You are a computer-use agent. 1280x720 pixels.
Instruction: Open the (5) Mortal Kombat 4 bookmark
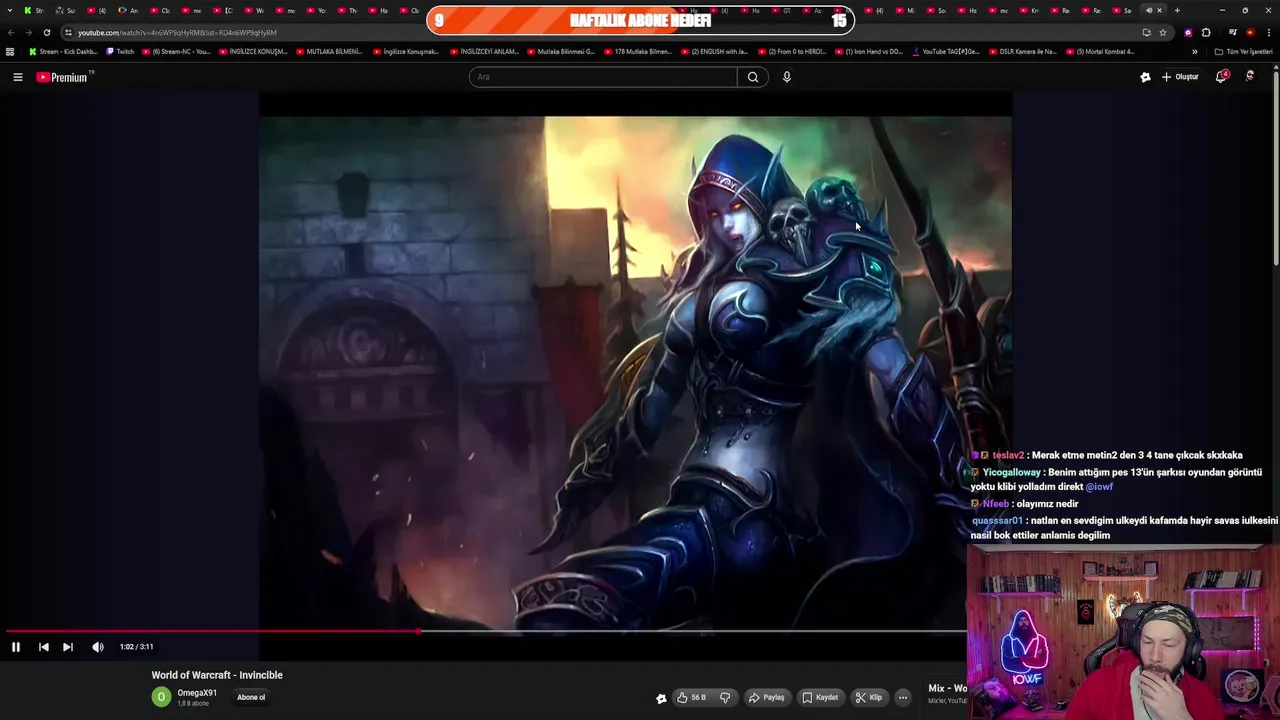(x=1100, y=51)
